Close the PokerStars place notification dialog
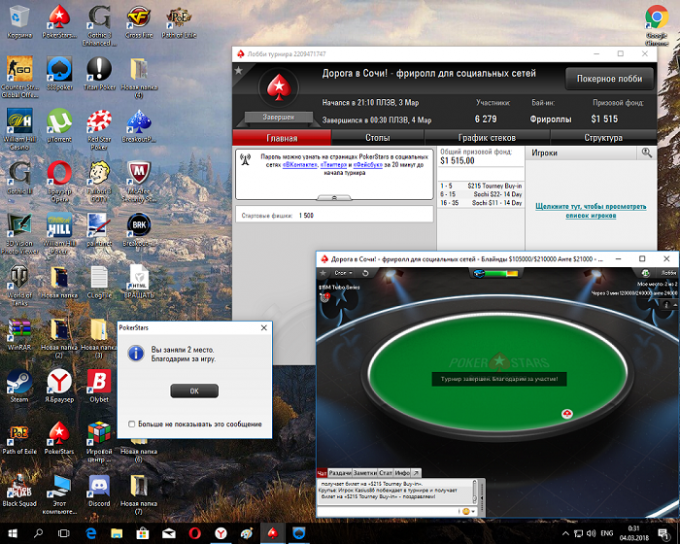The height and width of the screenshot is (544, 680). tap(264, 328)
